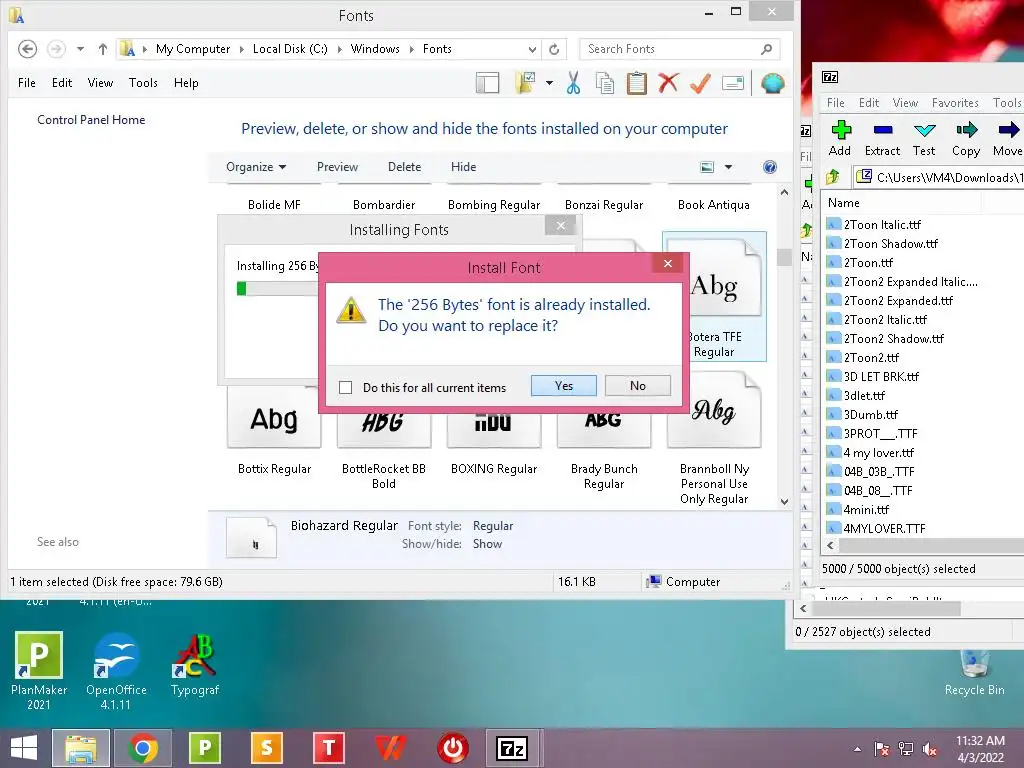Screen dimensions: 1024x768
Task: Click the Properties icon next to the checkmark
Action: [x=733, y=83]
